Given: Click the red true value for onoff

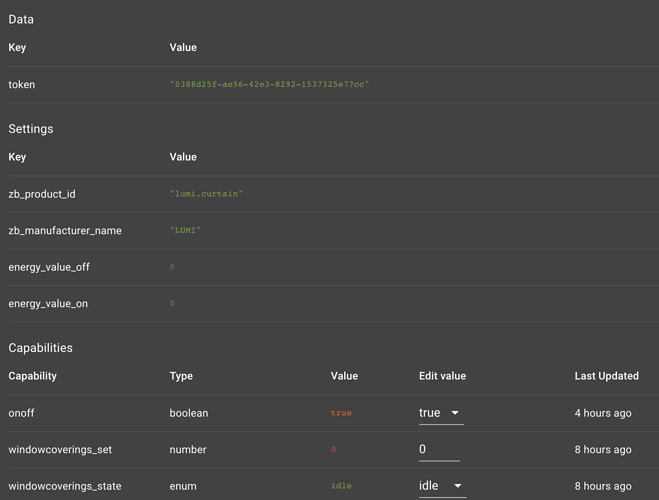Looking at the screenshot, I should [x=341, y=413].
